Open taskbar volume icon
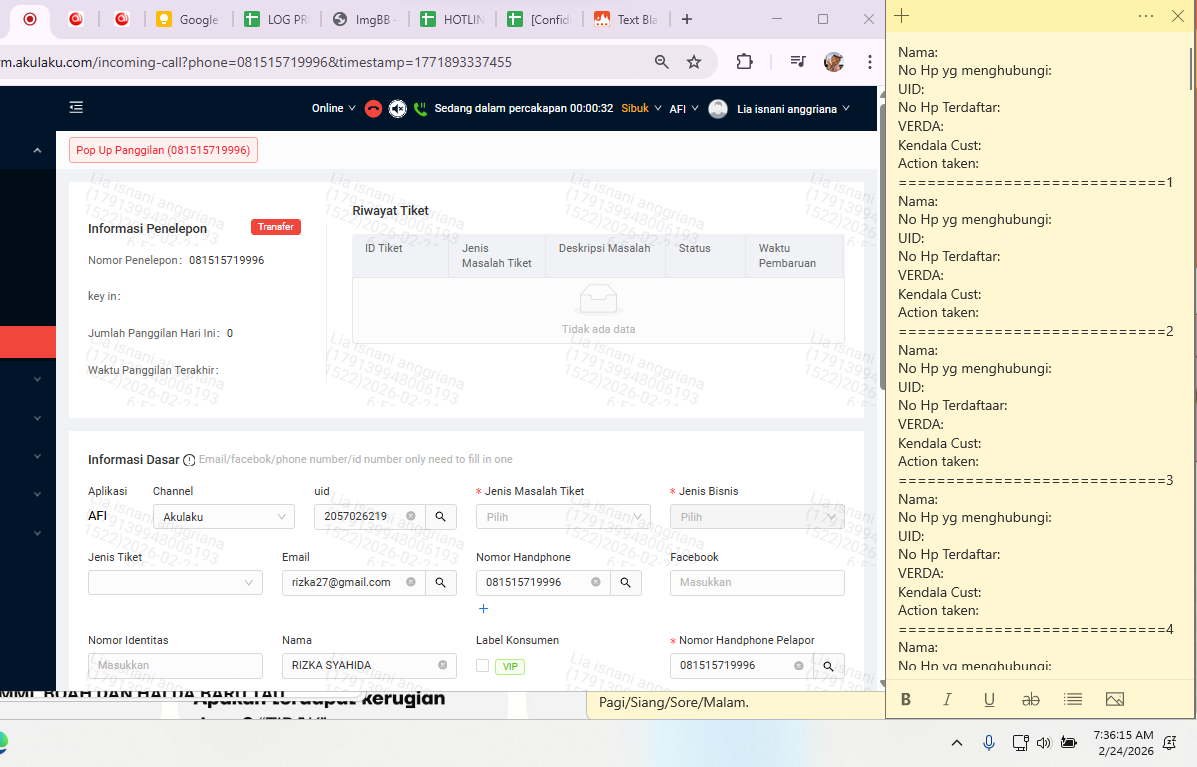This screenshot has height=767, width=1197. [x=1044, y=743]
